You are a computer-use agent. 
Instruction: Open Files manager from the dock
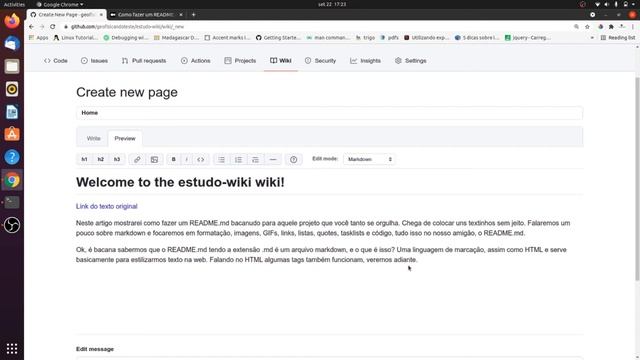12,66
